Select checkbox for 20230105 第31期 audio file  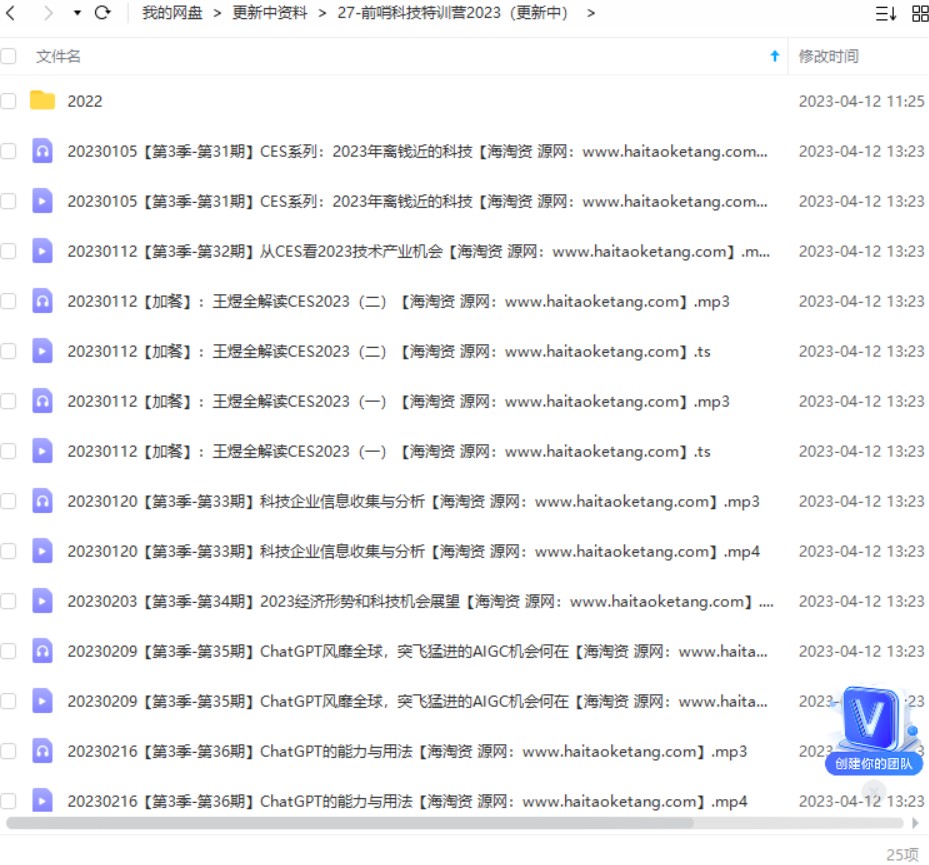[8, 151]
